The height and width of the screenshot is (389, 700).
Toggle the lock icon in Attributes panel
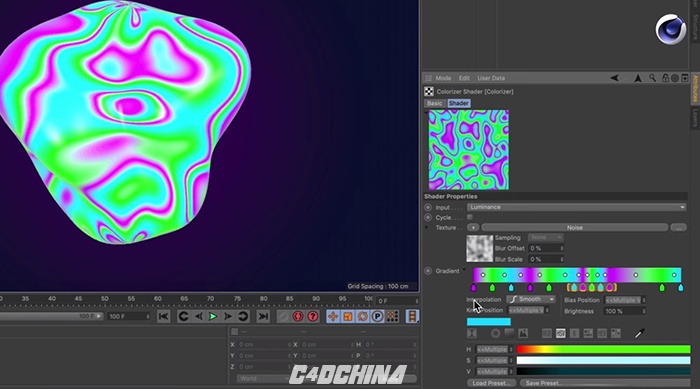665,78
